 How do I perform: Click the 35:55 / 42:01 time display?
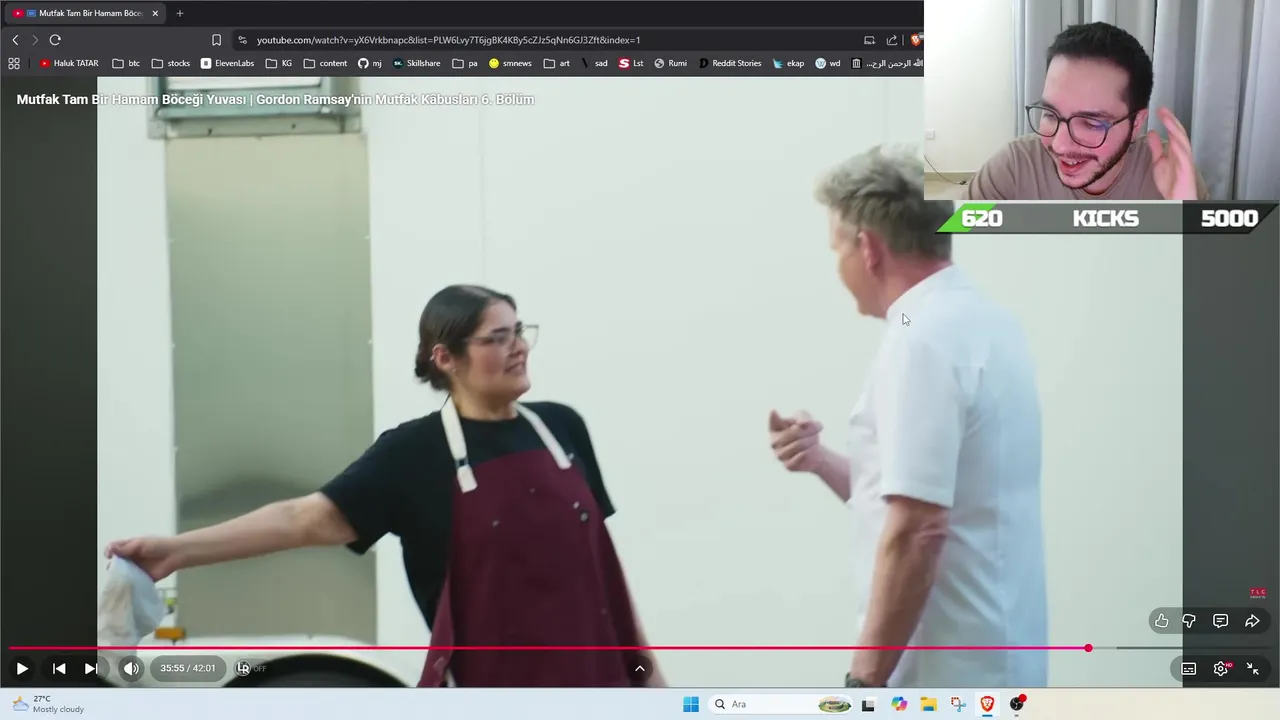click(188, 668)
